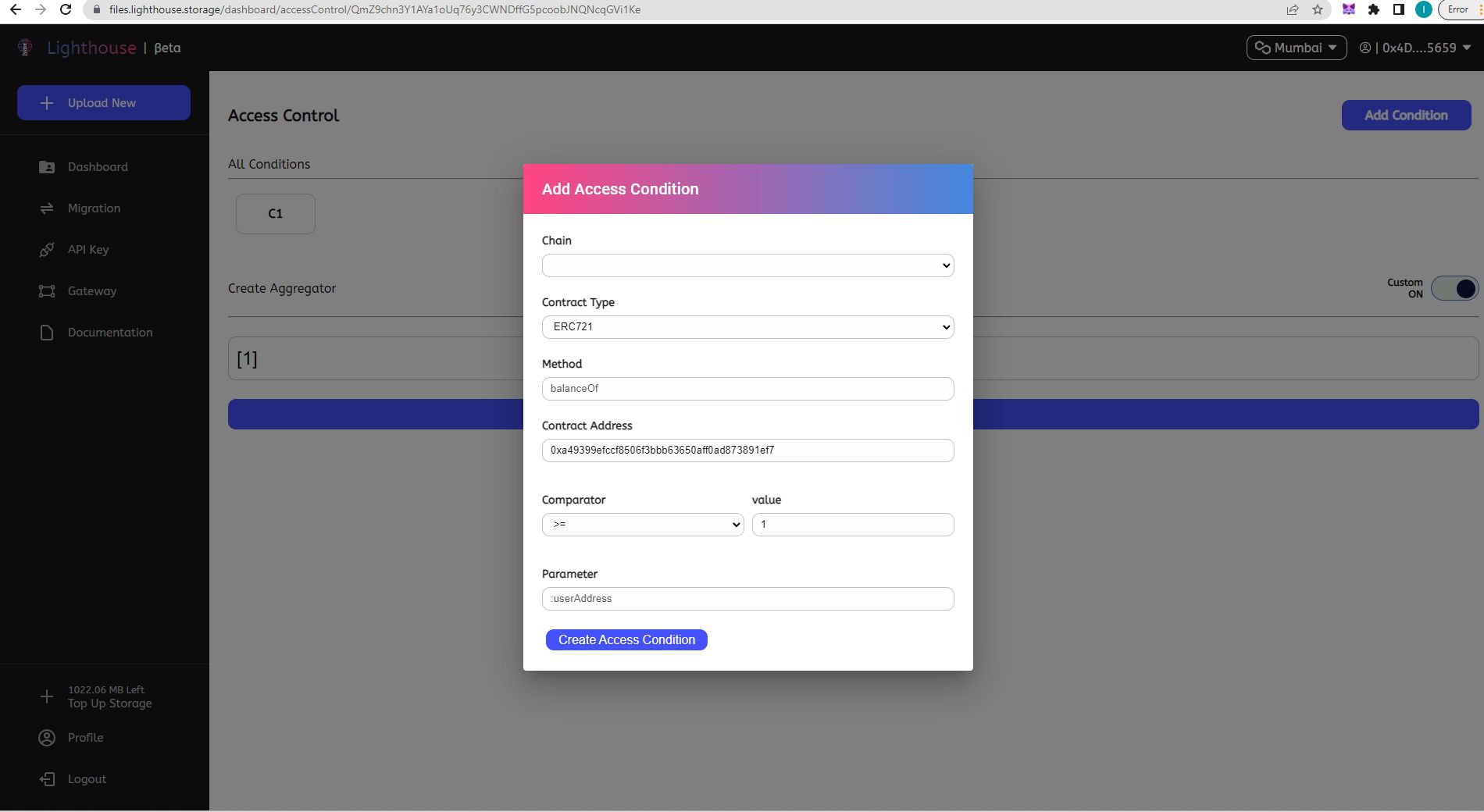Click the Error button in the browser toolbar
This screenshot has width=1484, height=812.
coord(1457,9)
